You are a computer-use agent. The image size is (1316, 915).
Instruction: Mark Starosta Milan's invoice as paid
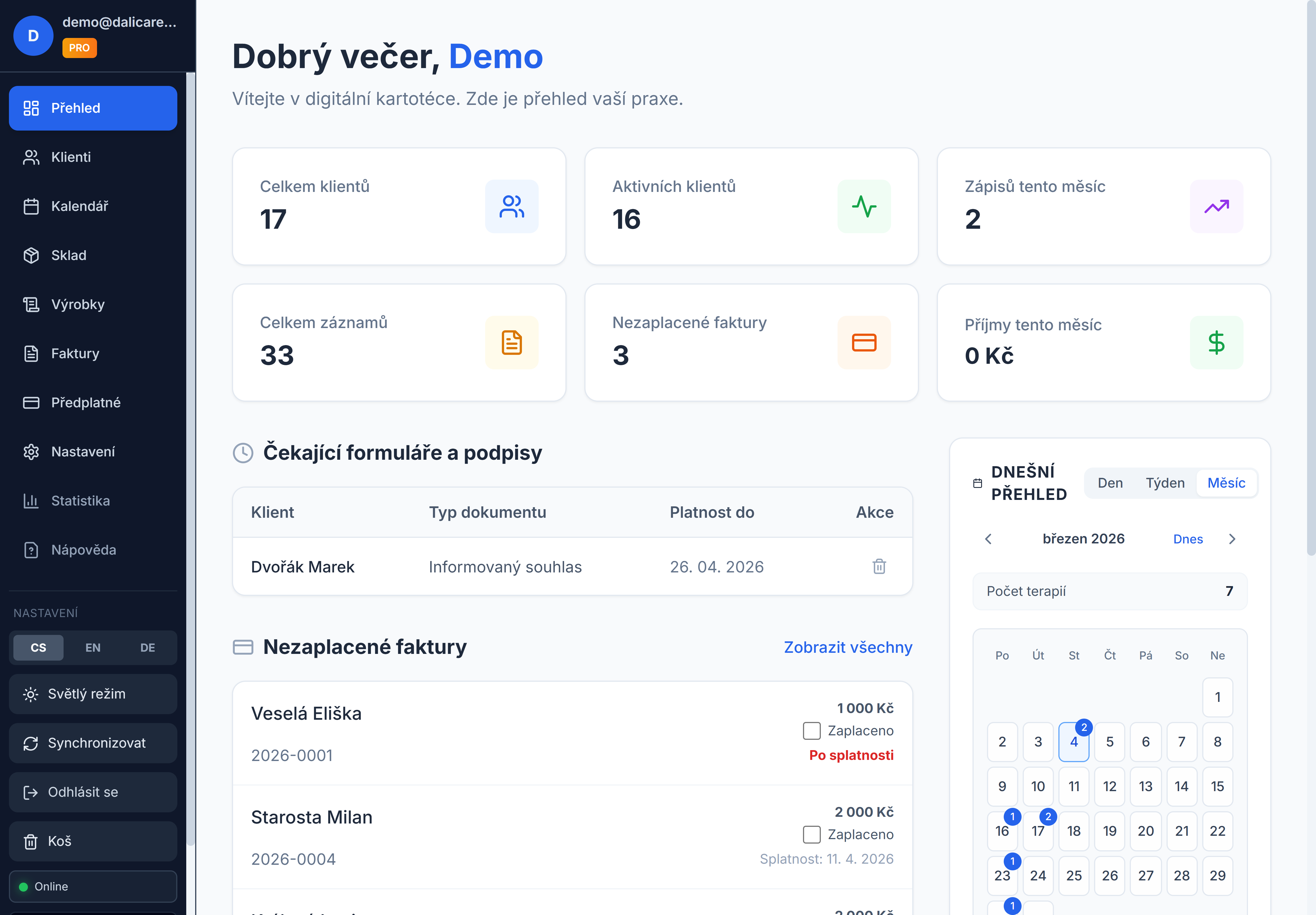point(812,835)
